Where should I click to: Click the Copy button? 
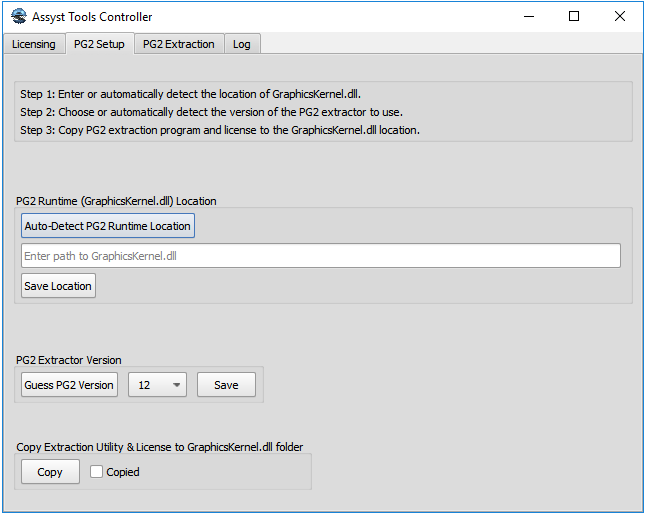click(x=50, y=472)
